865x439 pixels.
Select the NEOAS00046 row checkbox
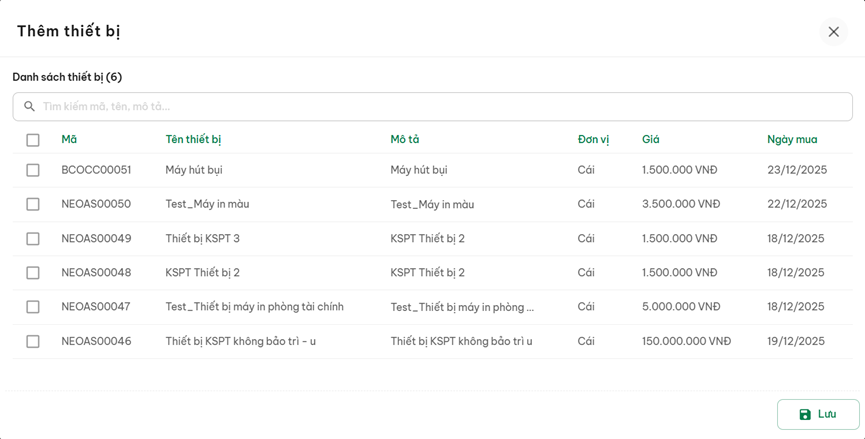(x=33, y=342)
